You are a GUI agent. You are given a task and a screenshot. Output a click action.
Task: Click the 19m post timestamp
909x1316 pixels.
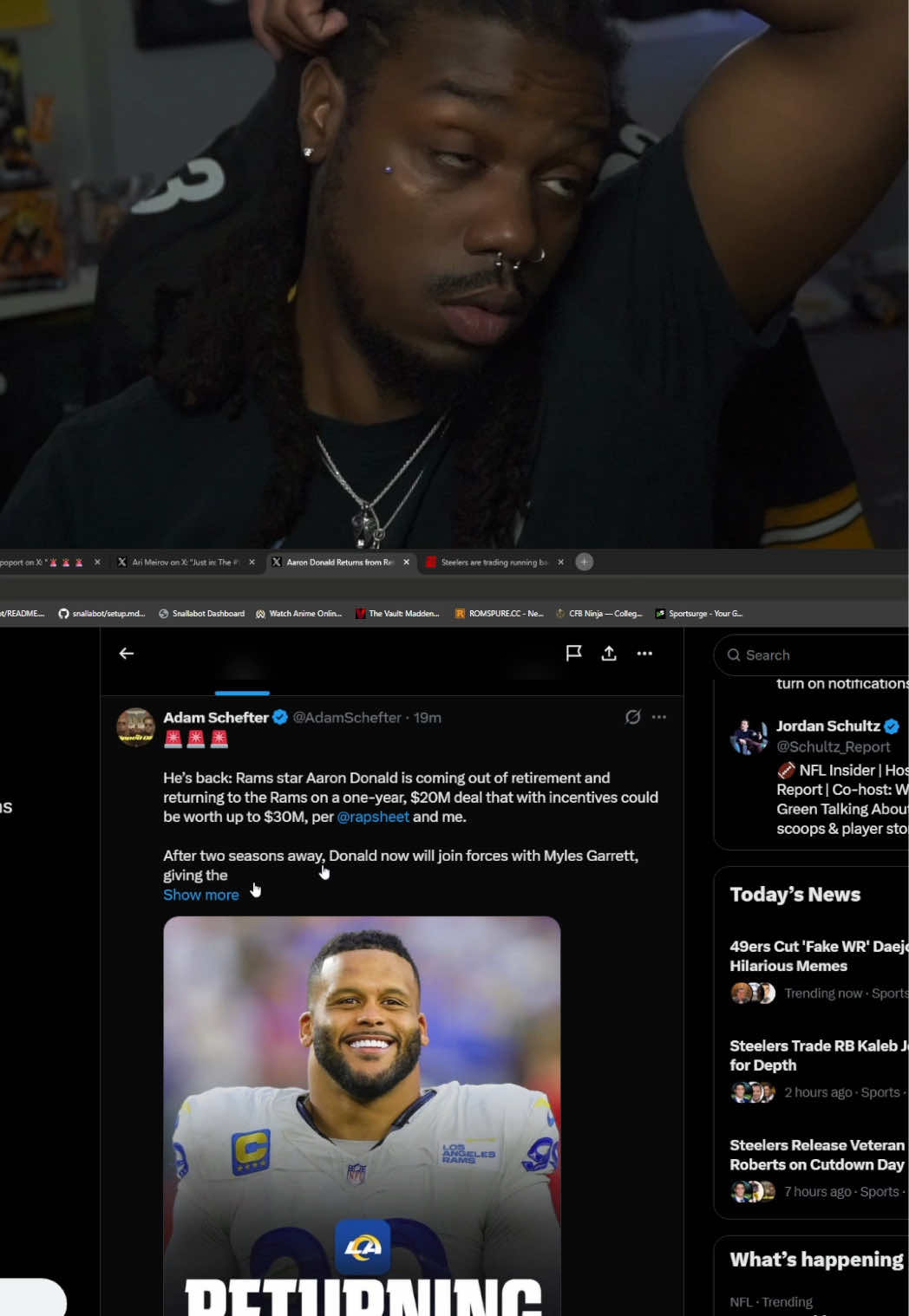tap(428, 717)
